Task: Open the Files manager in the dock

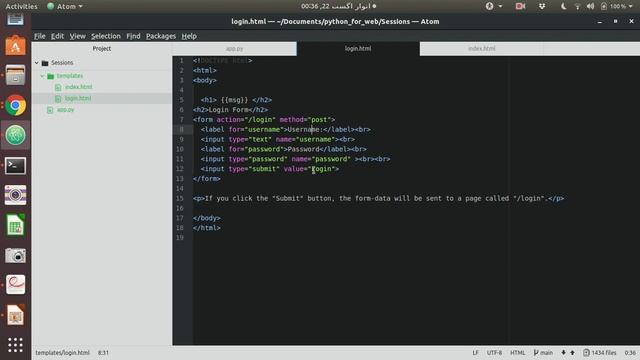Action: (x=15, y=76)
